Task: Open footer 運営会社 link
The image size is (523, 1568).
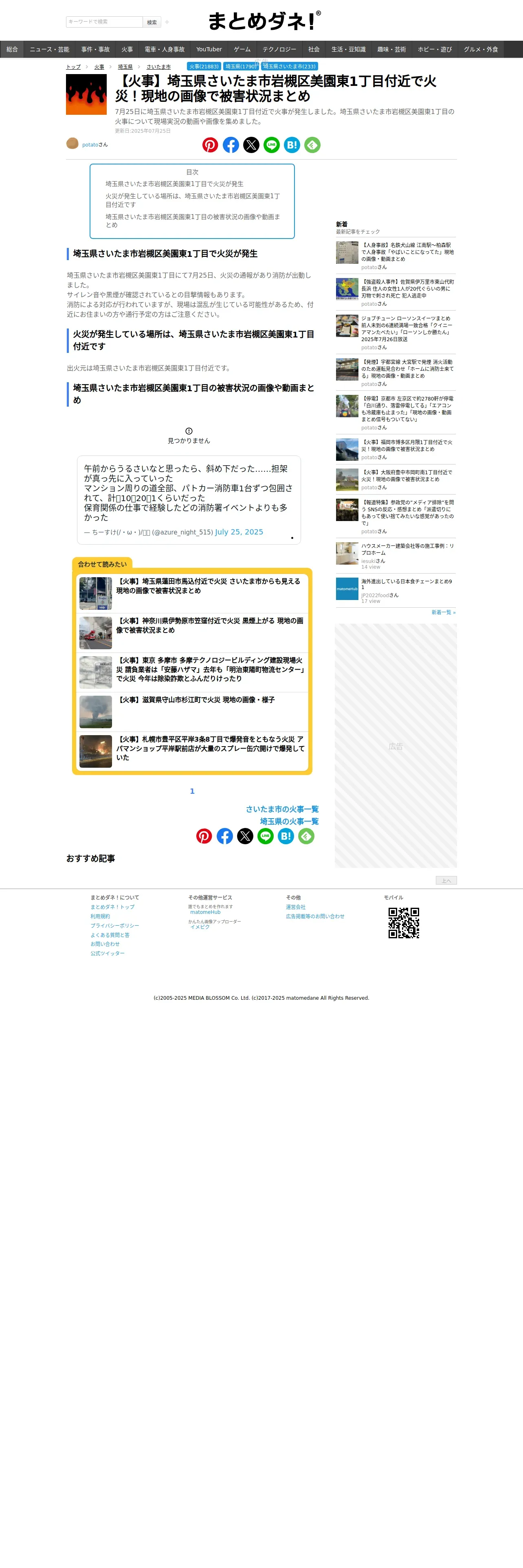Action: click(296, 908)
